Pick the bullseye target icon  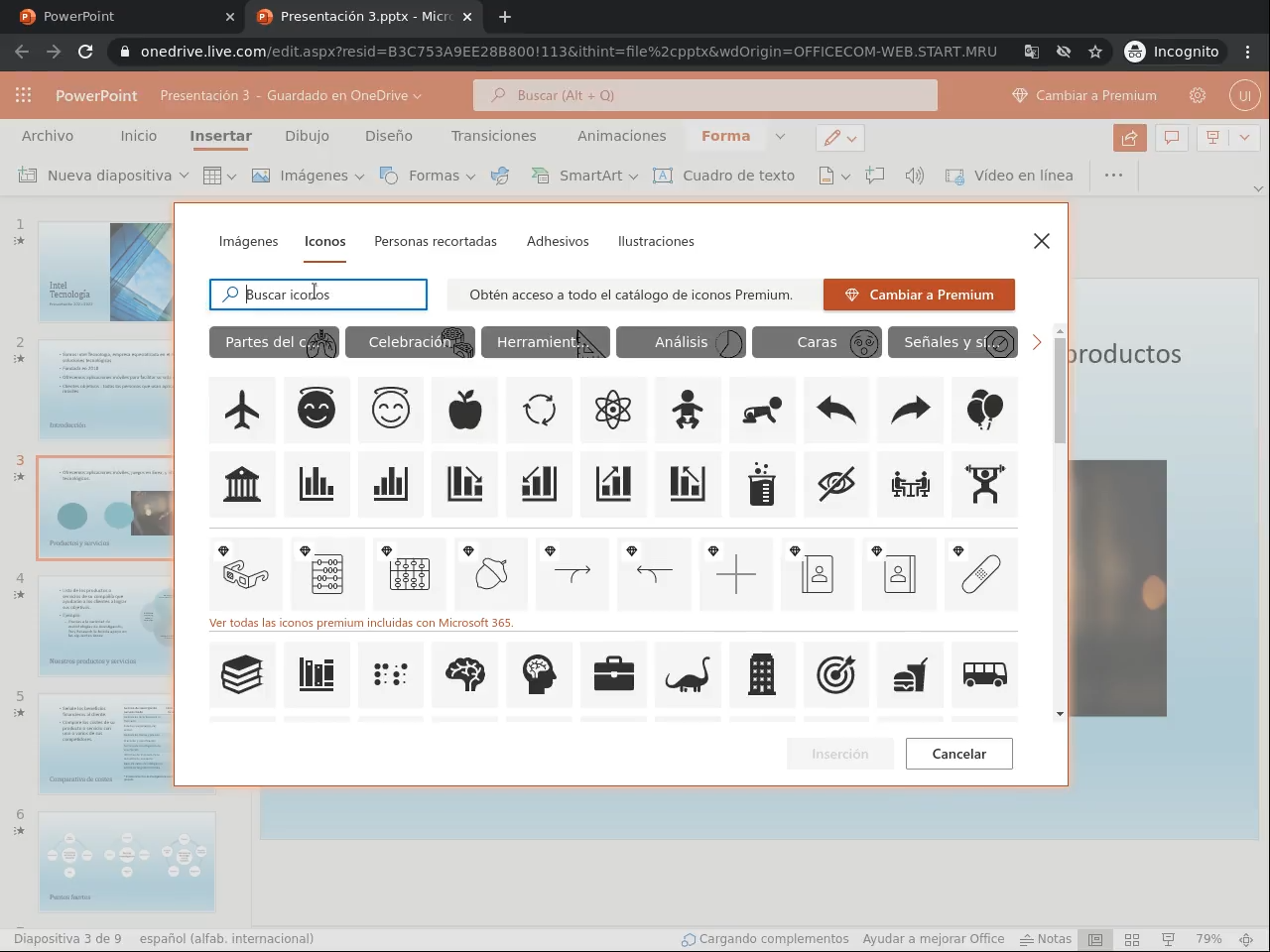pyautogui.click(x=835, y=675)
